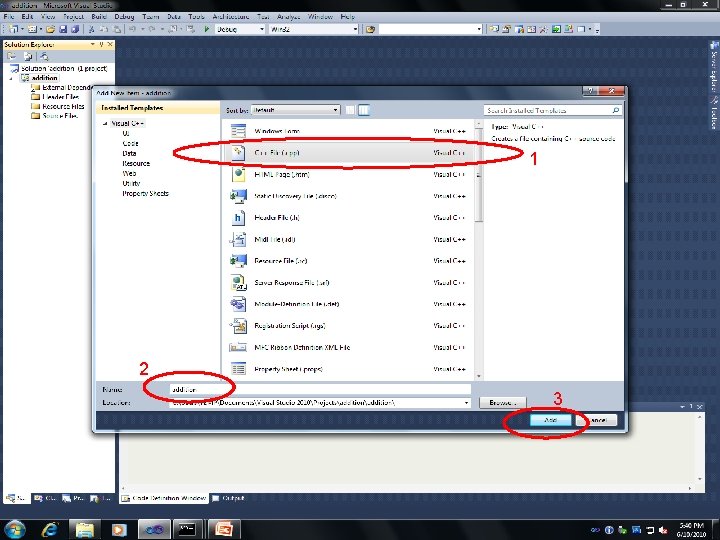Switch to the Output tab
The image size is (720, 540).
pyautogui.click(x=228, y=498)
